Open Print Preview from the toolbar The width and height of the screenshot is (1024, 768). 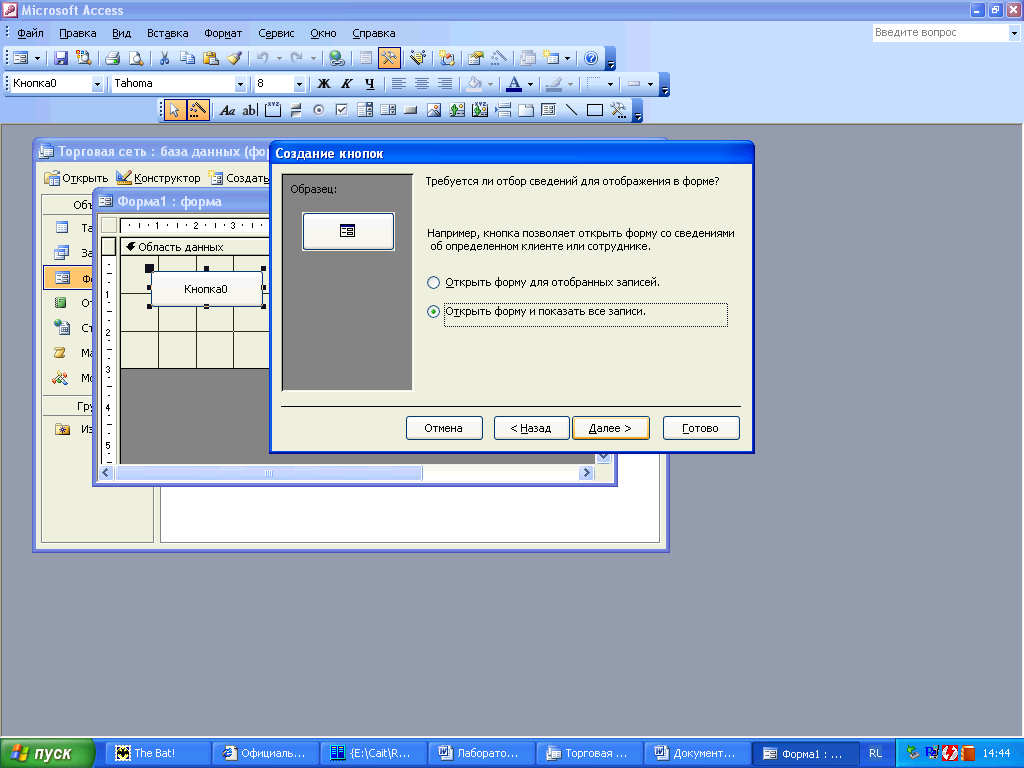(136, 58)
